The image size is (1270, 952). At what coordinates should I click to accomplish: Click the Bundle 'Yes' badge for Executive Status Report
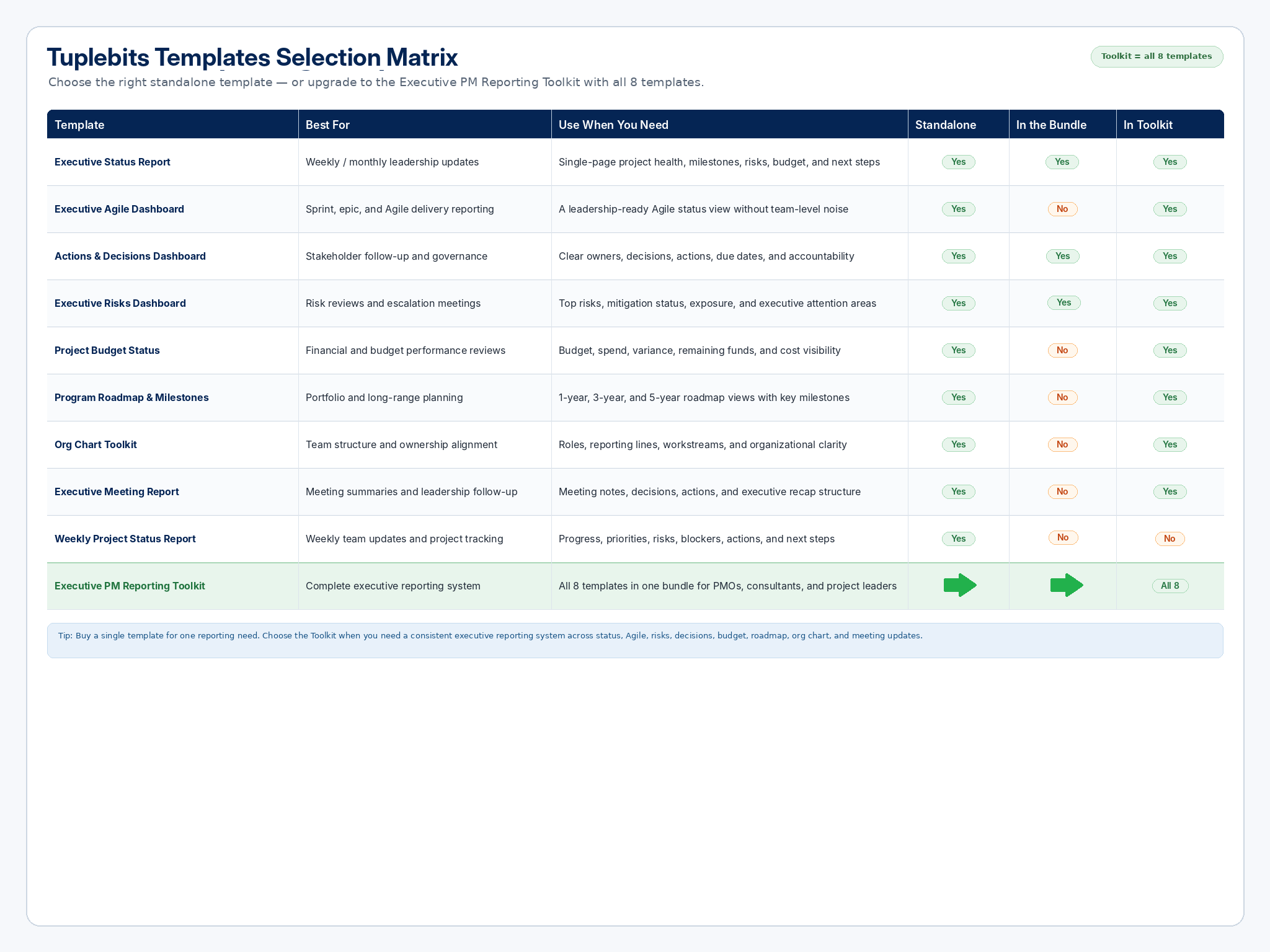pyautogui.click(x=1062, y=162)
